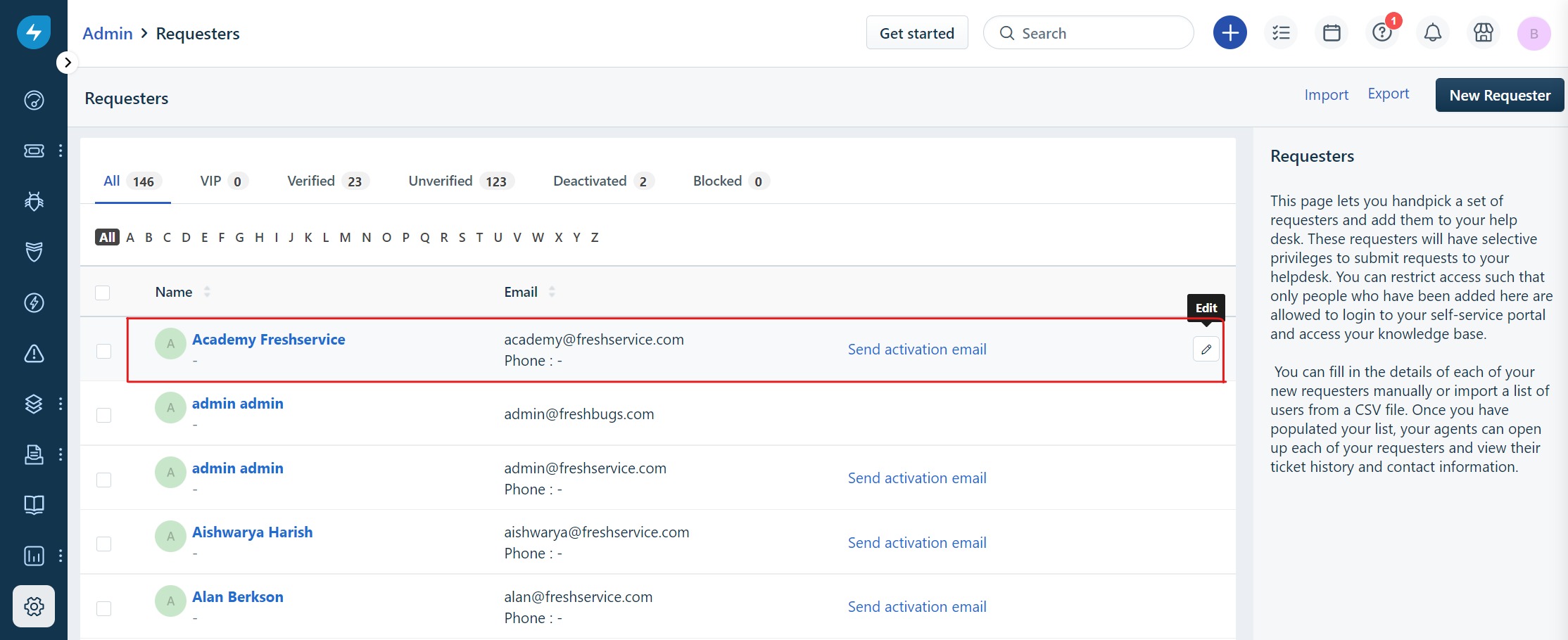Select the All alphabet filter
Screen dimensions: 1568x640
pyautogui.click(x=107, y=237)
